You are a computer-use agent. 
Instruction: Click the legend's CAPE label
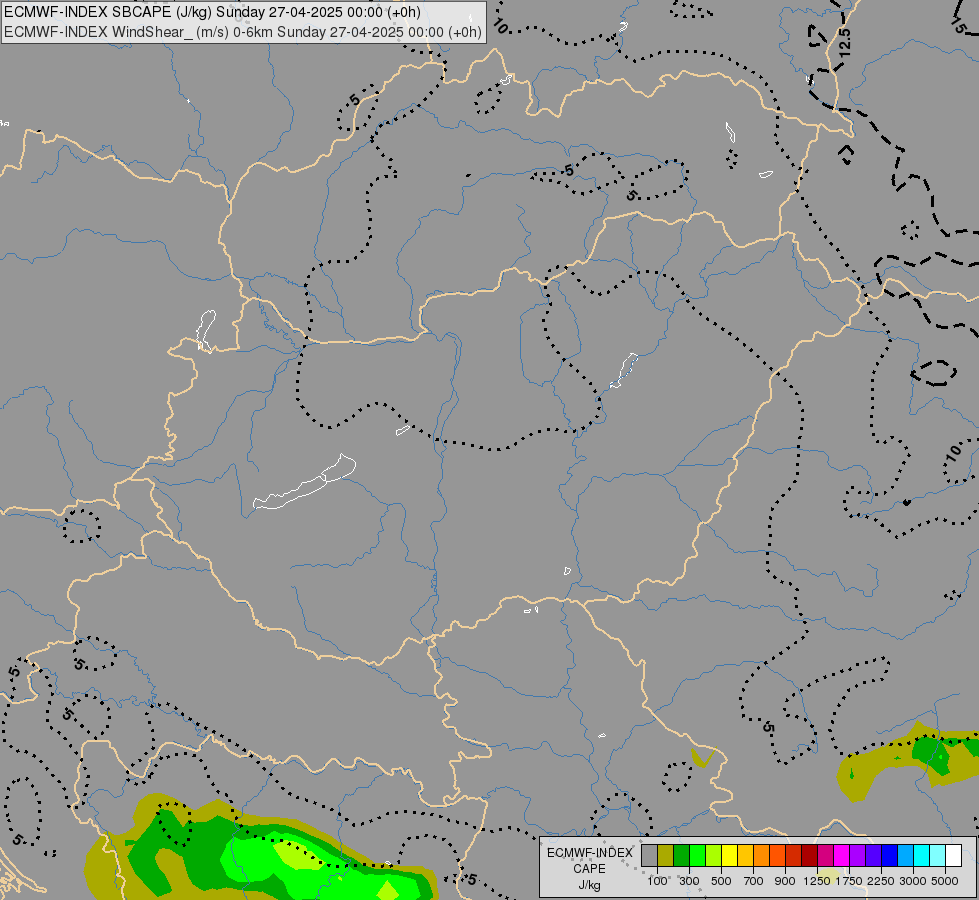[x=589, y=869]
